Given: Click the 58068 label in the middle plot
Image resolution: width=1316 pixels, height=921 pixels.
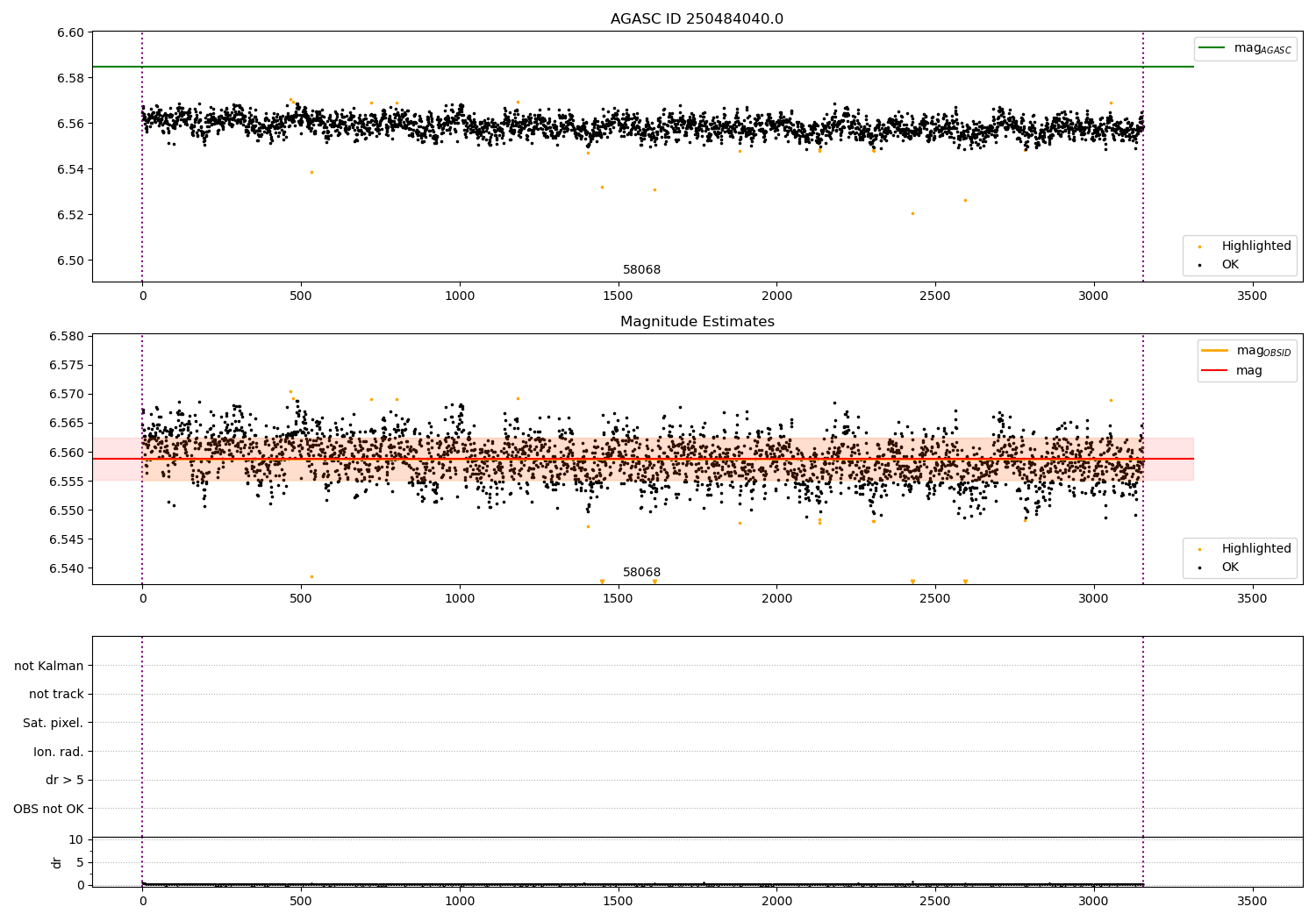Looking at the screenshot, I should click(641, 573).
